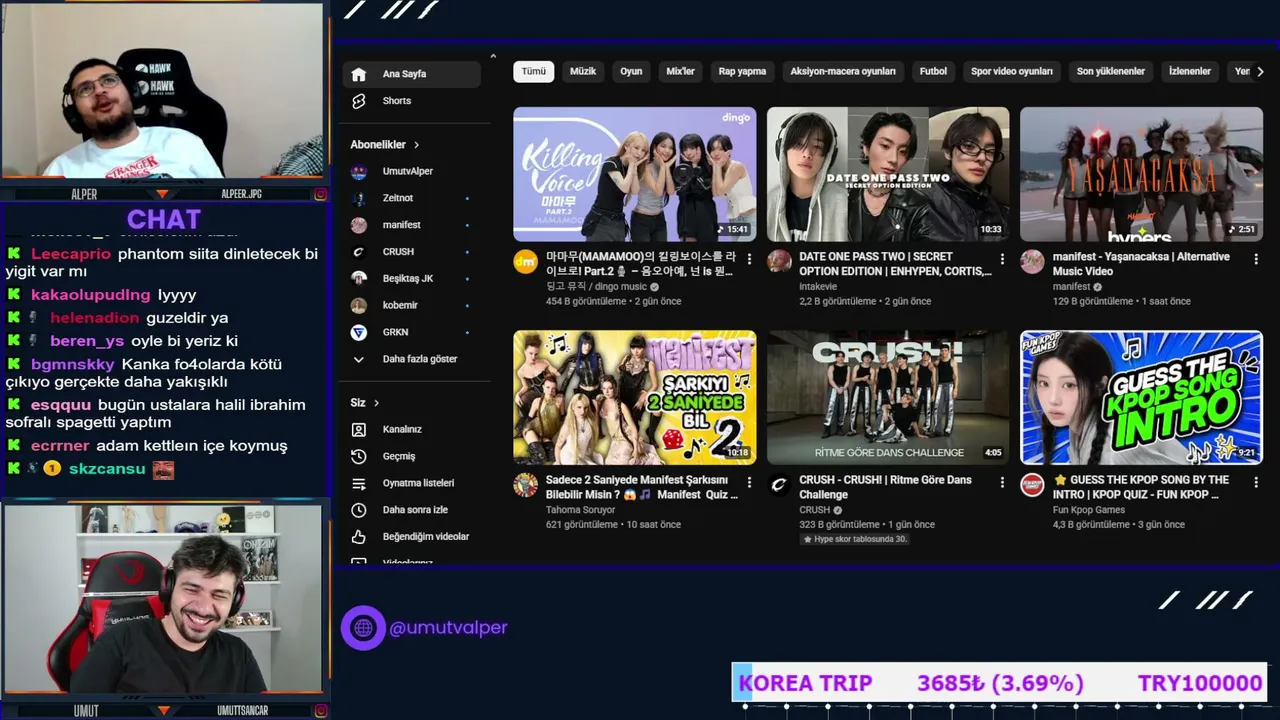1280x720 pixels.
Task: Click intakevie avatar beside Date One Pass video
Action: click(779, 262)
